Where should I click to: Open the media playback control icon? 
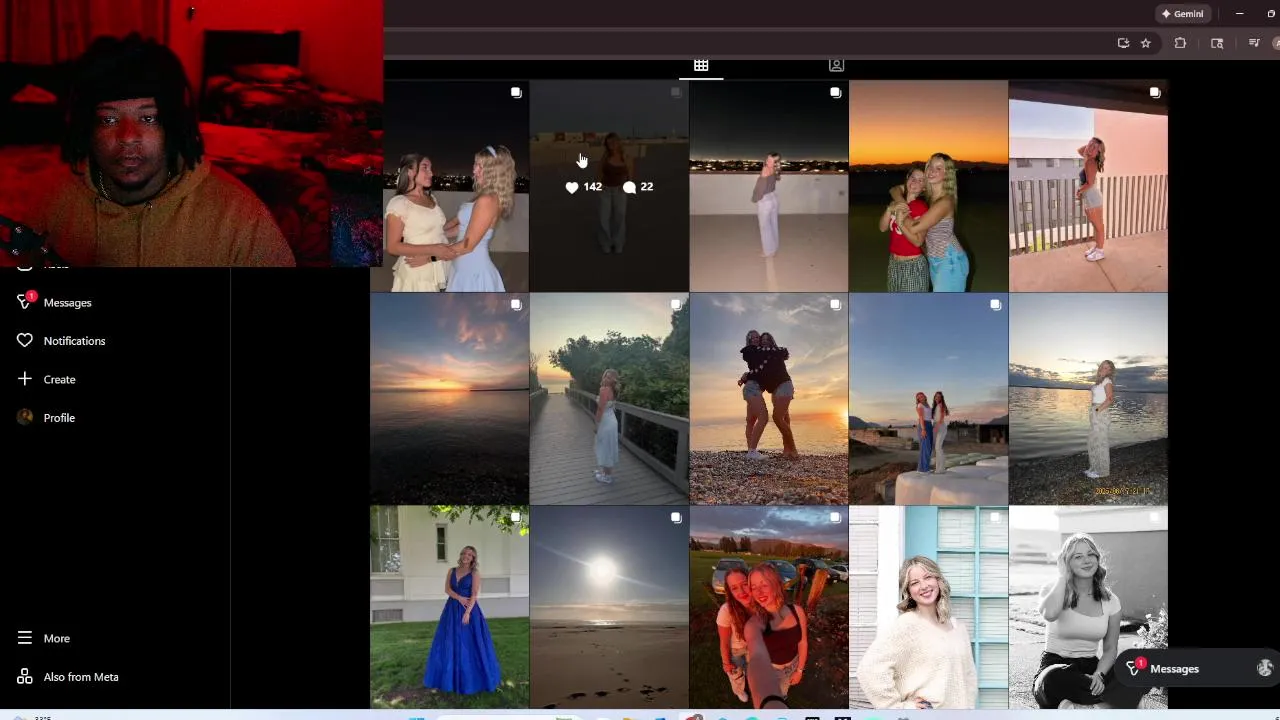point(1254,43)
